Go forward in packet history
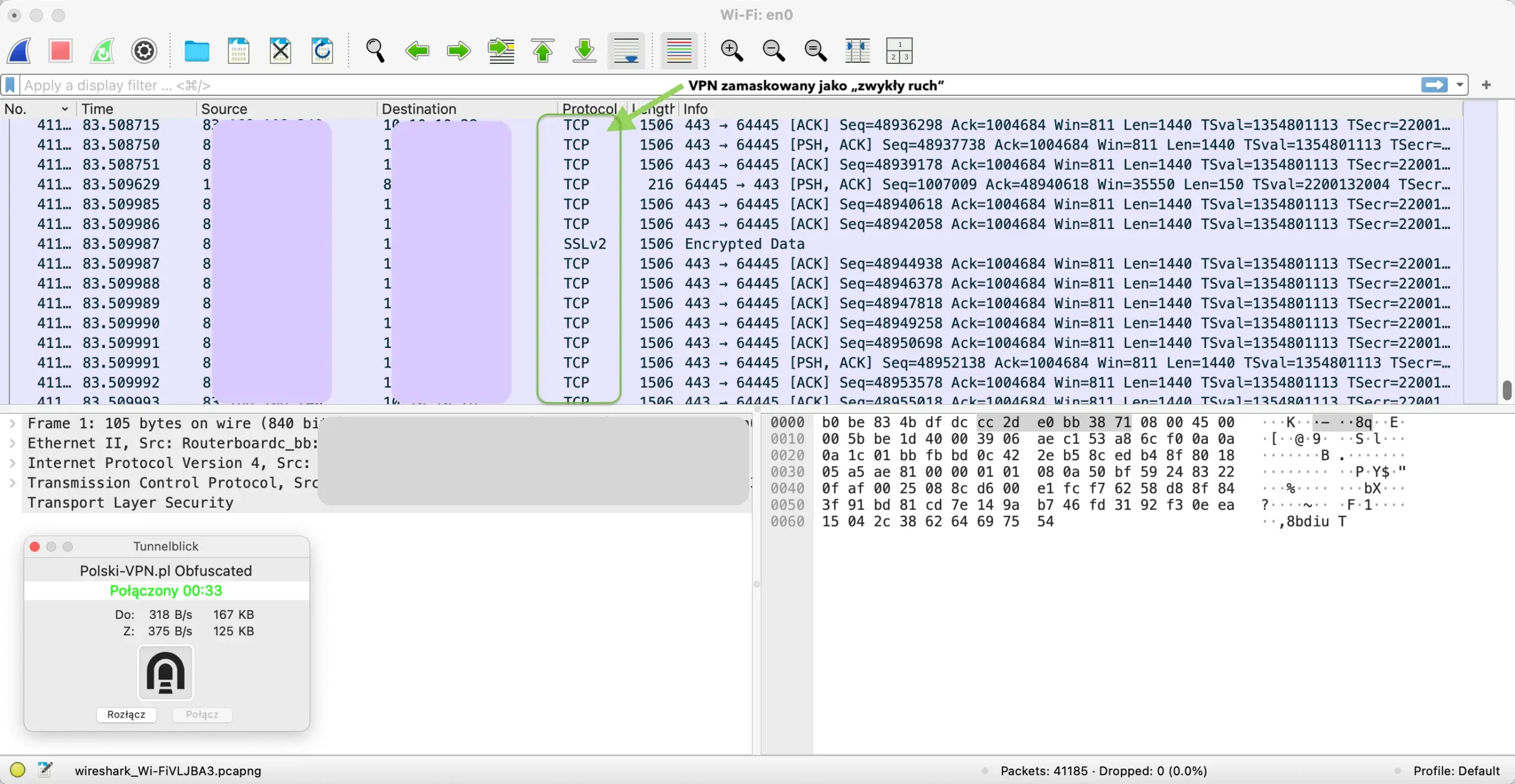Screen dimensions: 1515x784 [459, 51]
